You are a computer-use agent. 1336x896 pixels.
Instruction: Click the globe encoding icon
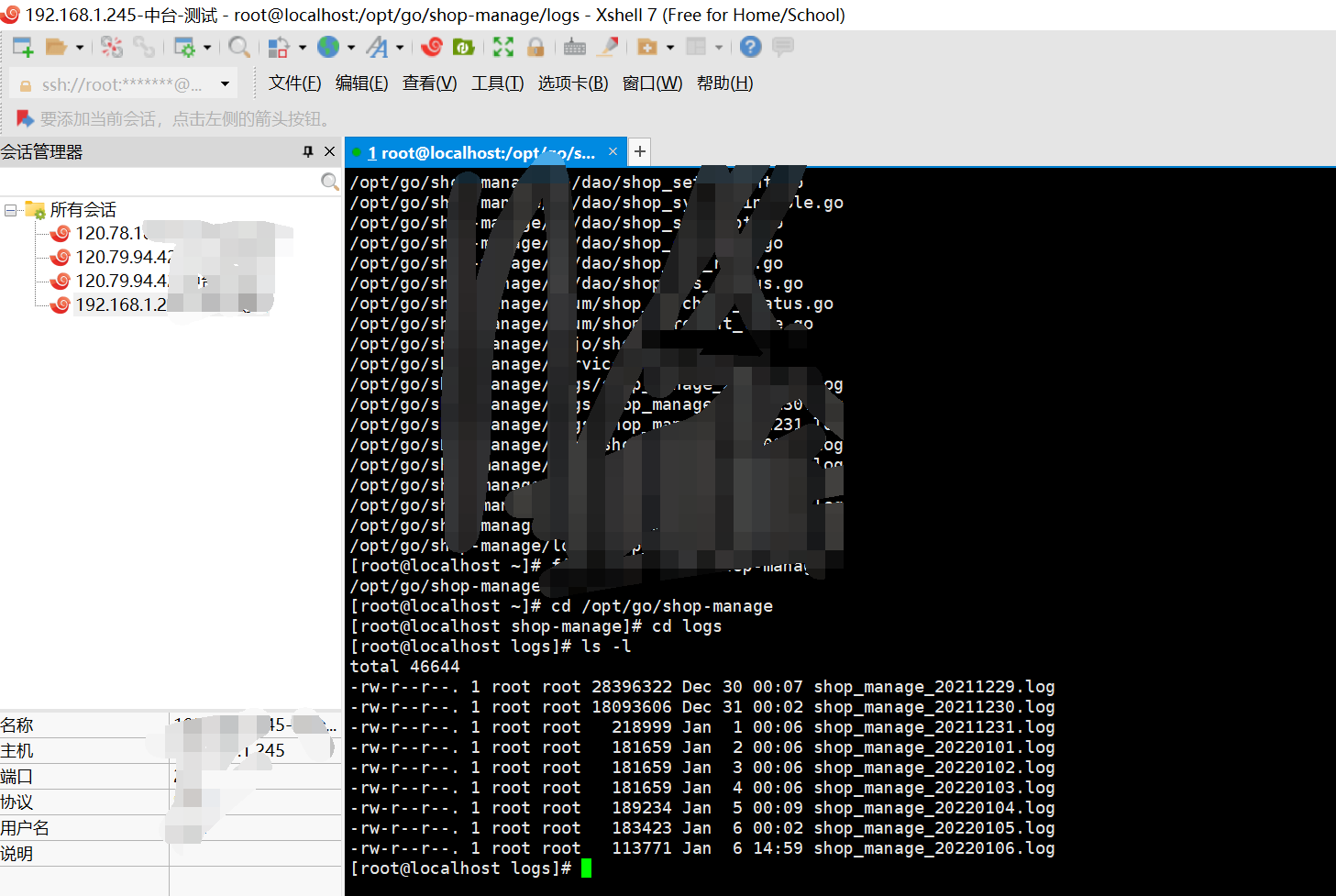click(x=328, y=47)
